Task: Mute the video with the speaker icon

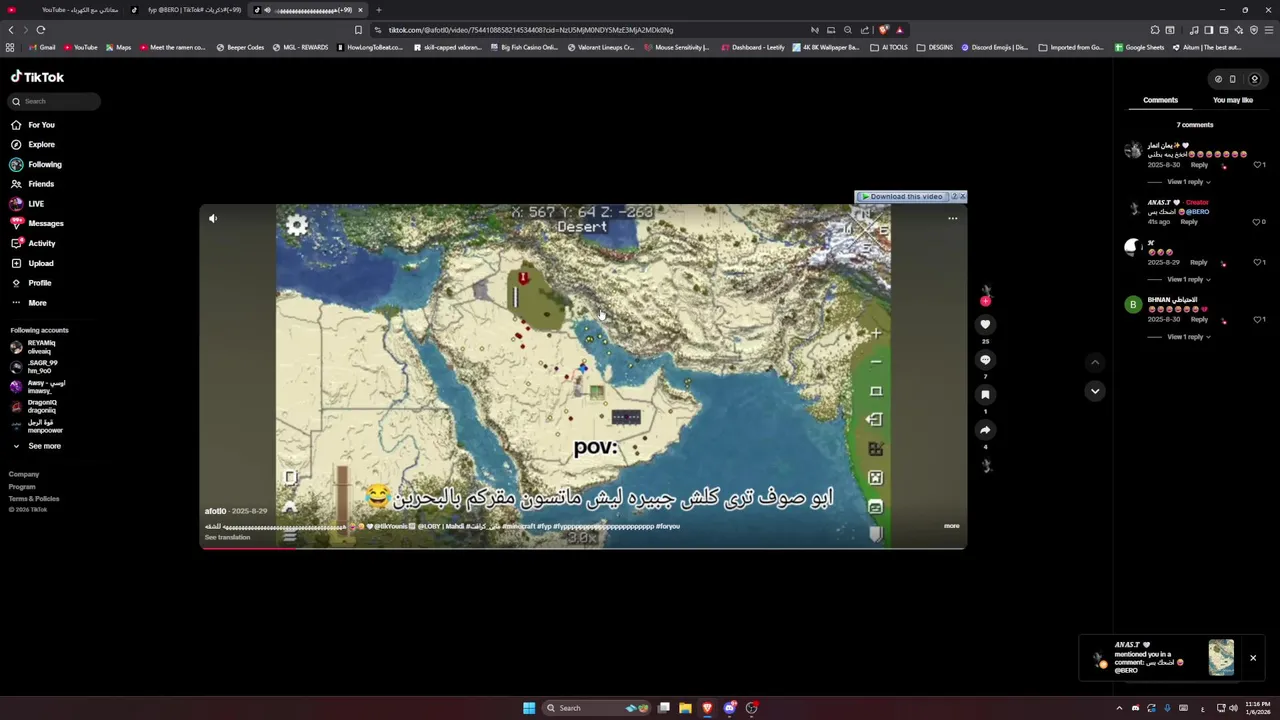Action: click(213, 218)
